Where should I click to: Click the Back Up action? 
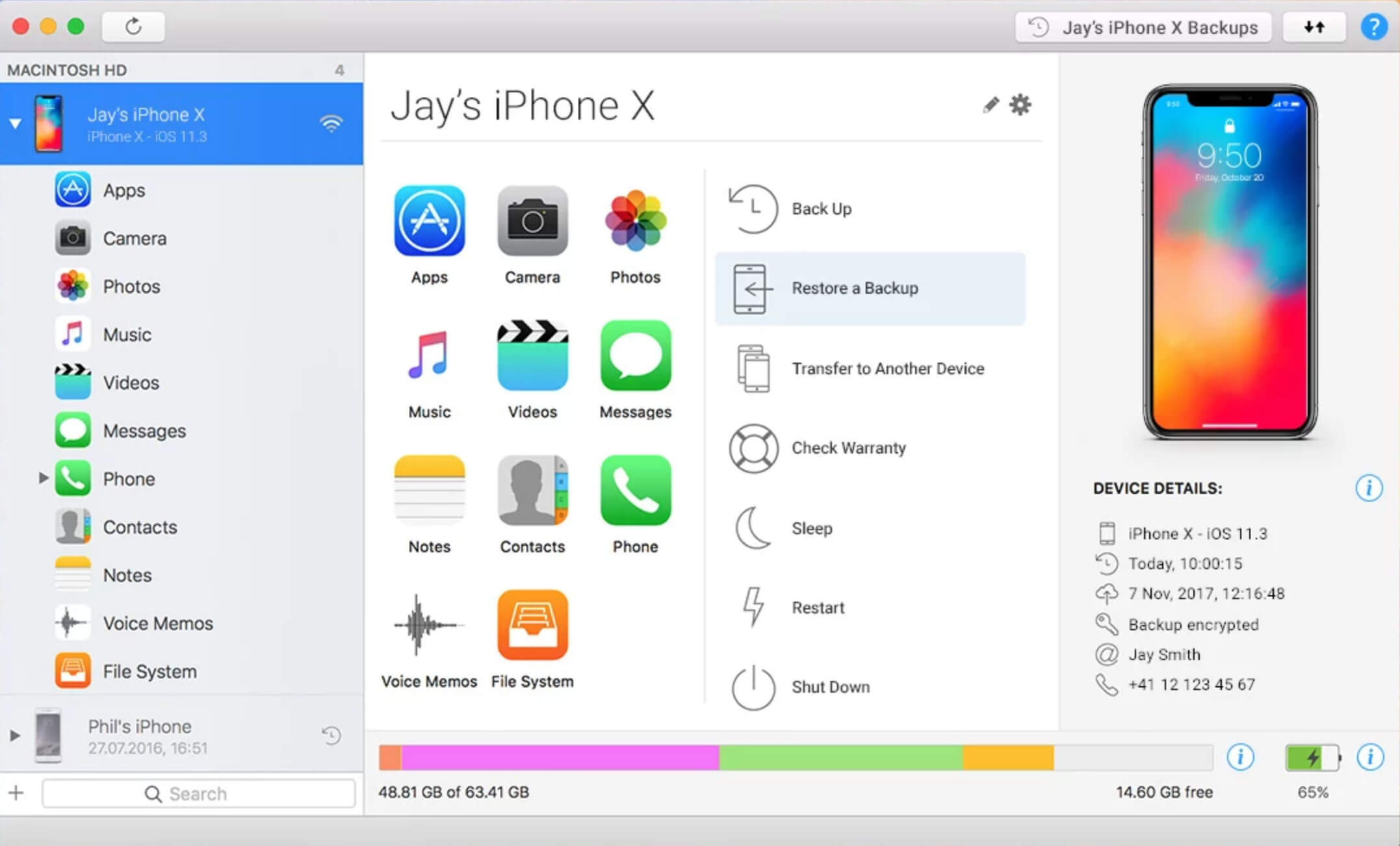pos(870,209)
